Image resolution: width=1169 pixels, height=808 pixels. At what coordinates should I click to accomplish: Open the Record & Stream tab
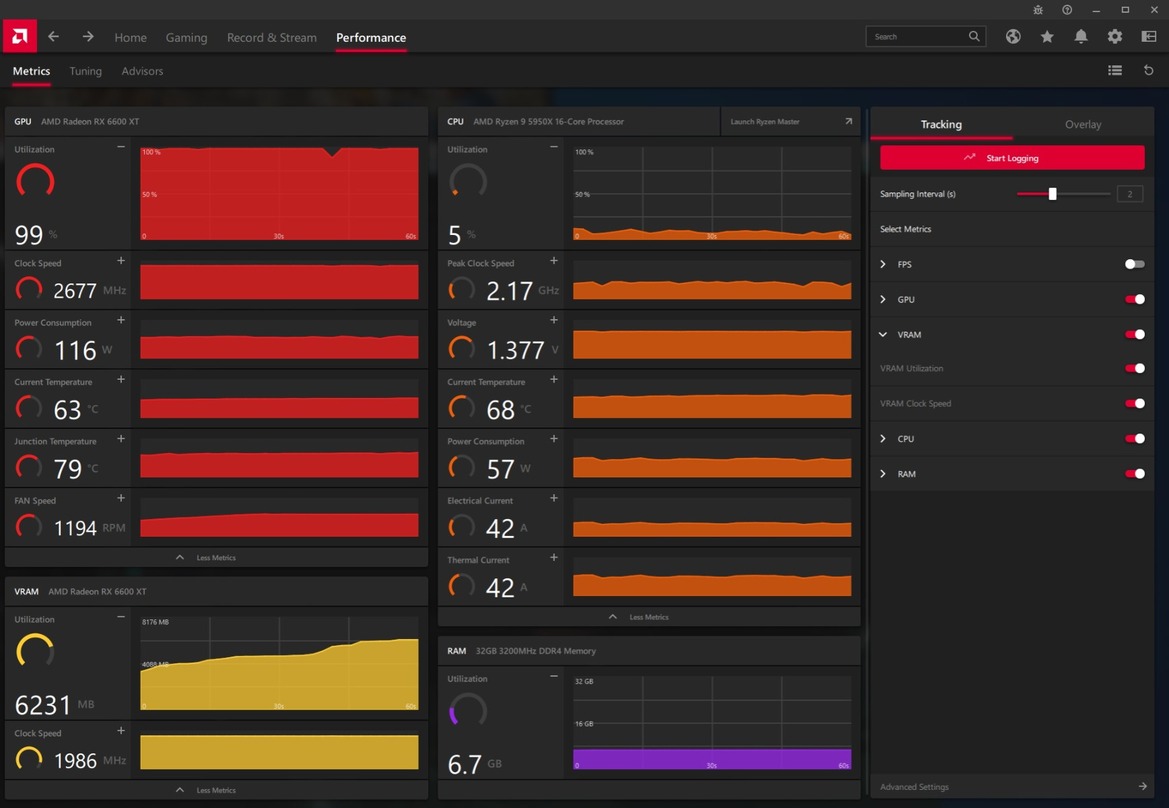point(271,37)
